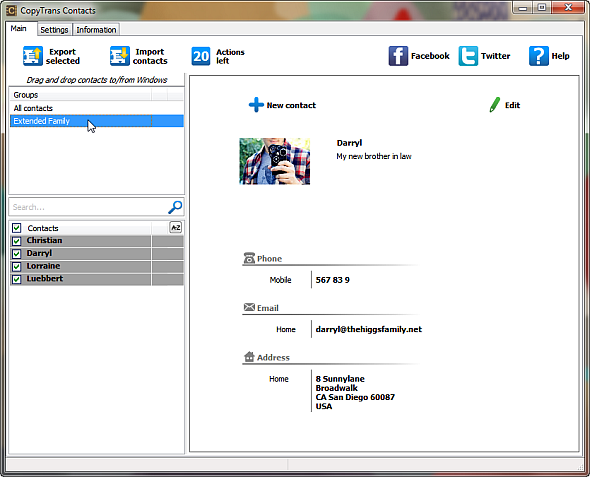Select the Luebbert contact name
Image resolution: width=590 pixels, height=477 pixels.
pos(44,279)
